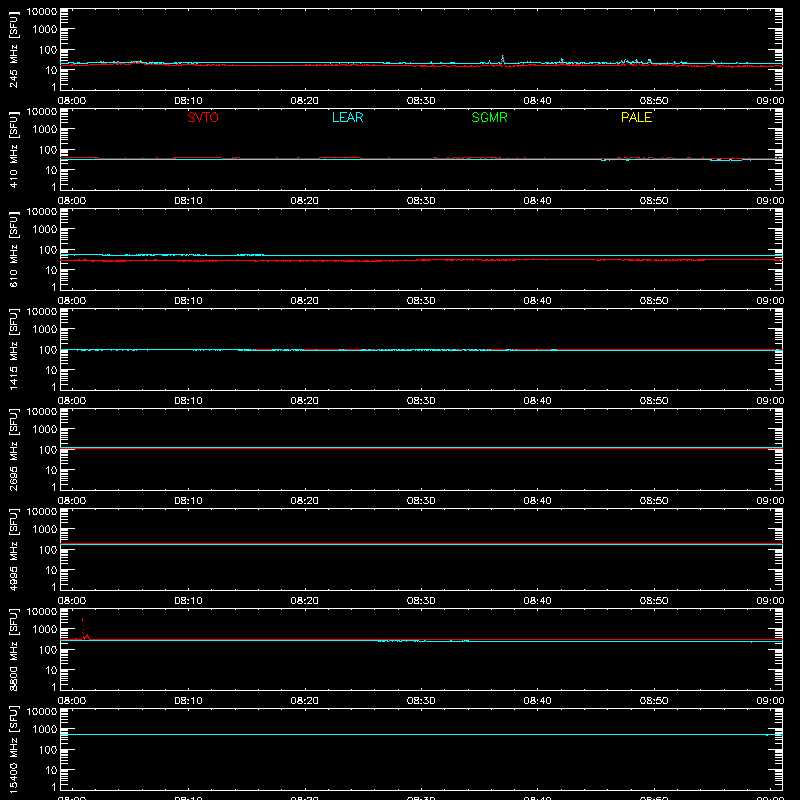Image resolution: width=800 pixels, height=800 pixels.
Task: Click the 08:30 label under the 8800 MHz plot
Action: point(421,701)
